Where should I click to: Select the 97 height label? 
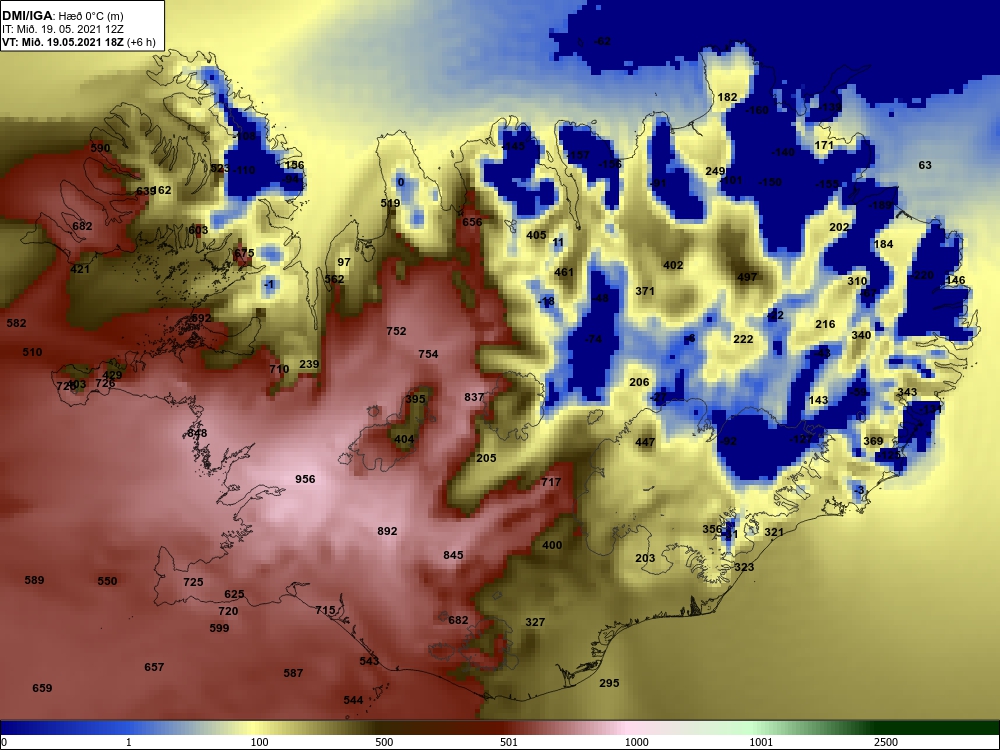pos(344,261)
